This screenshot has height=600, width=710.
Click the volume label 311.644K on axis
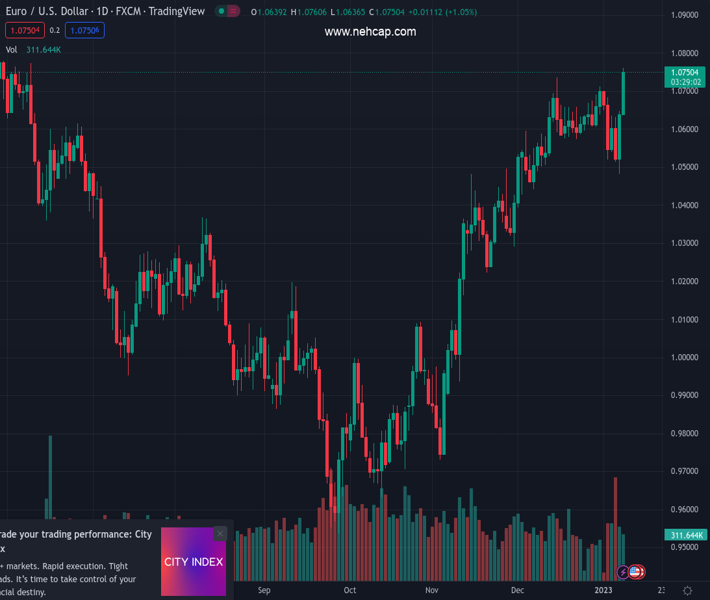684,536
